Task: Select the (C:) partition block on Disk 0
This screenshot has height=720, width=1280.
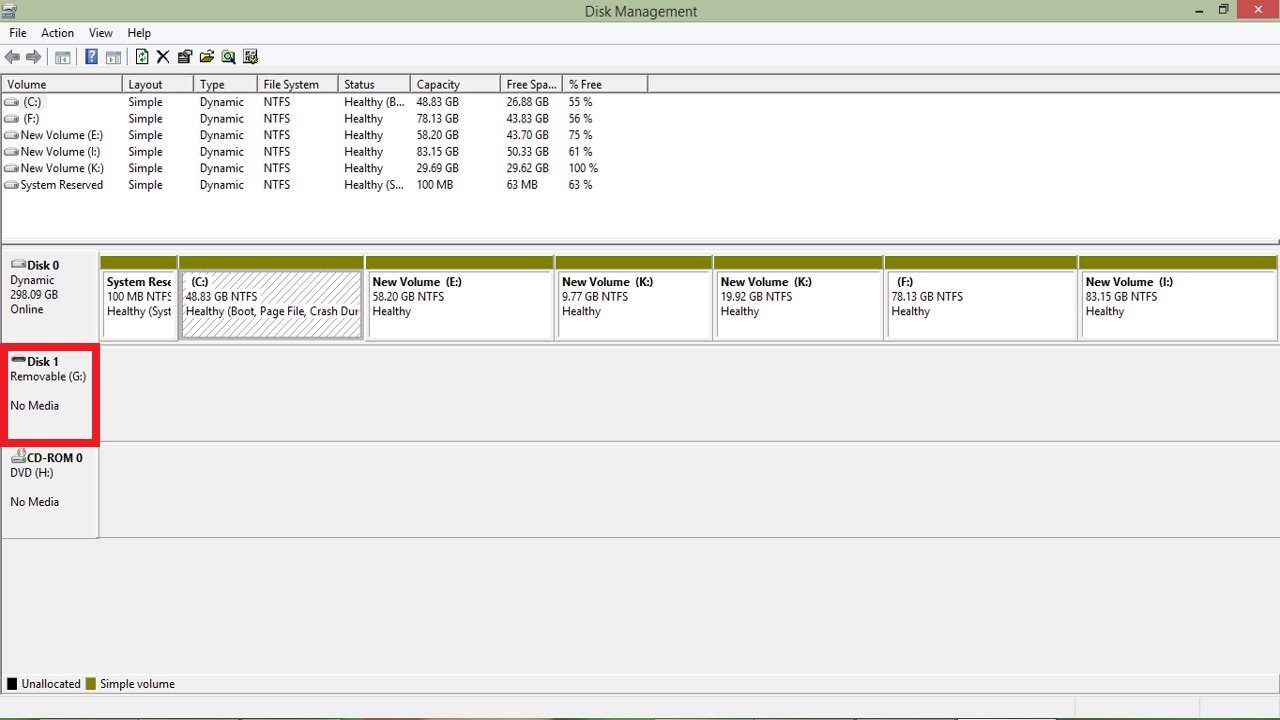Action: [271, 304]
